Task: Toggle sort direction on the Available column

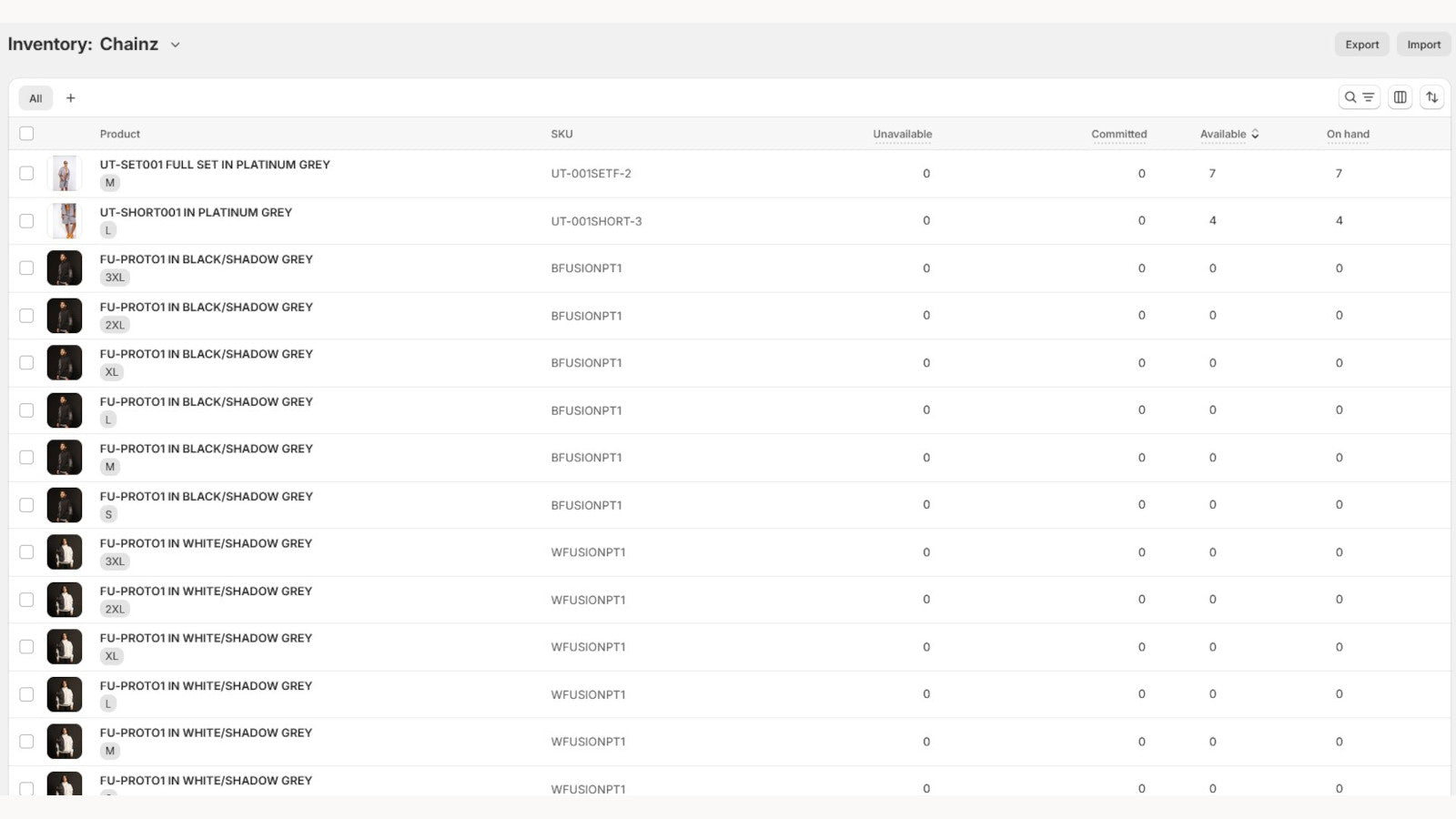Action: (x=1256, y=134)
